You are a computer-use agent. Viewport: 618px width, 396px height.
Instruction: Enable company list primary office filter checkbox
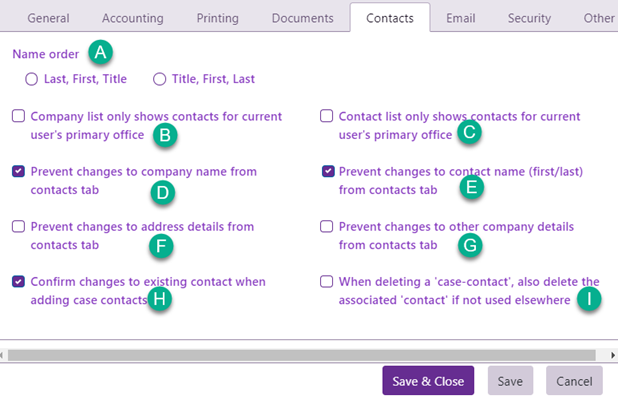(19, 116)
